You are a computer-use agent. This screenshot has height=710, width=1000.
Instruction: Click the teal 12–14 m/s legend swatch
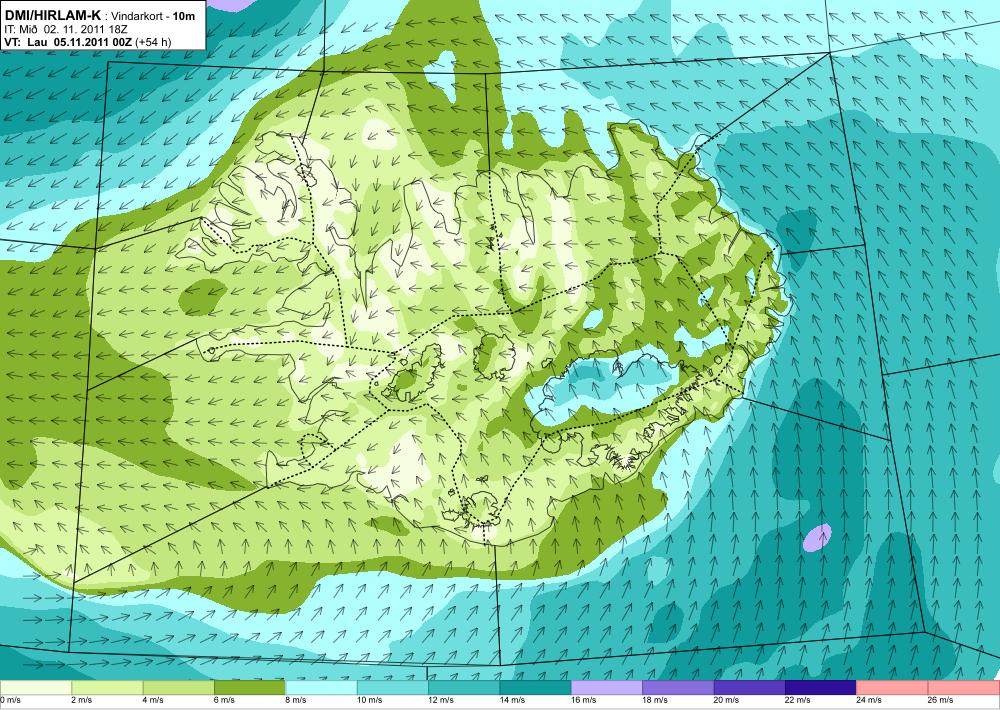464,688
